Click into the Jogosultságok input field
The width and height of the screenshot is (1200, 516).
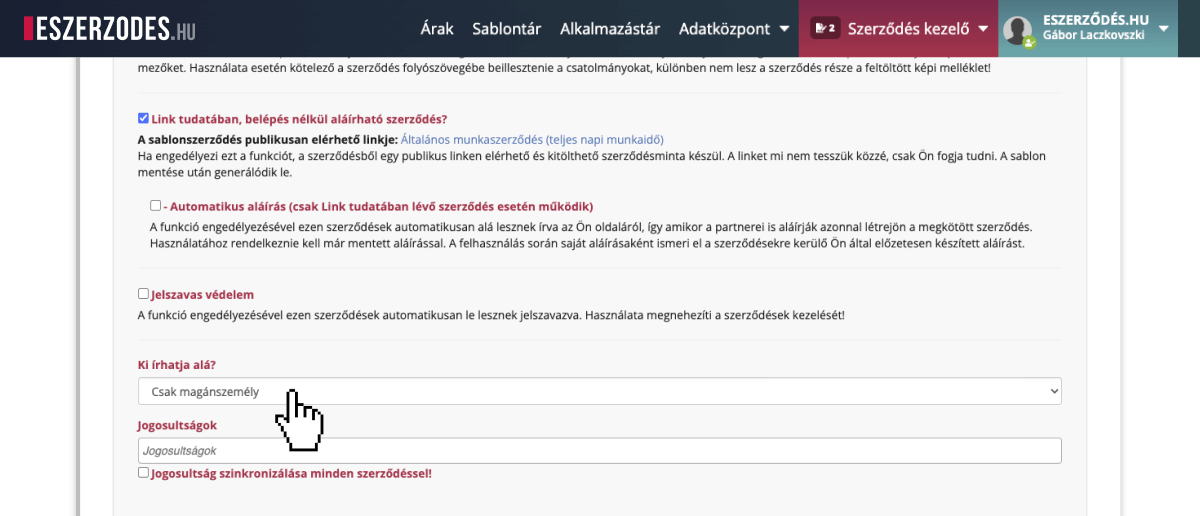click(599, 451)
